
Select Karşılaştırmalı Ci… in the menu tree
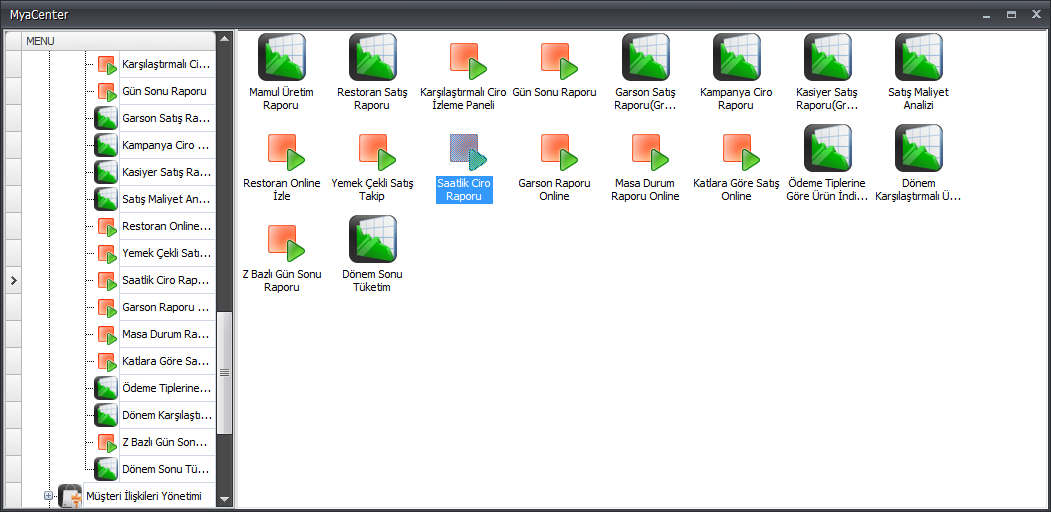click(x=167, y=65)
